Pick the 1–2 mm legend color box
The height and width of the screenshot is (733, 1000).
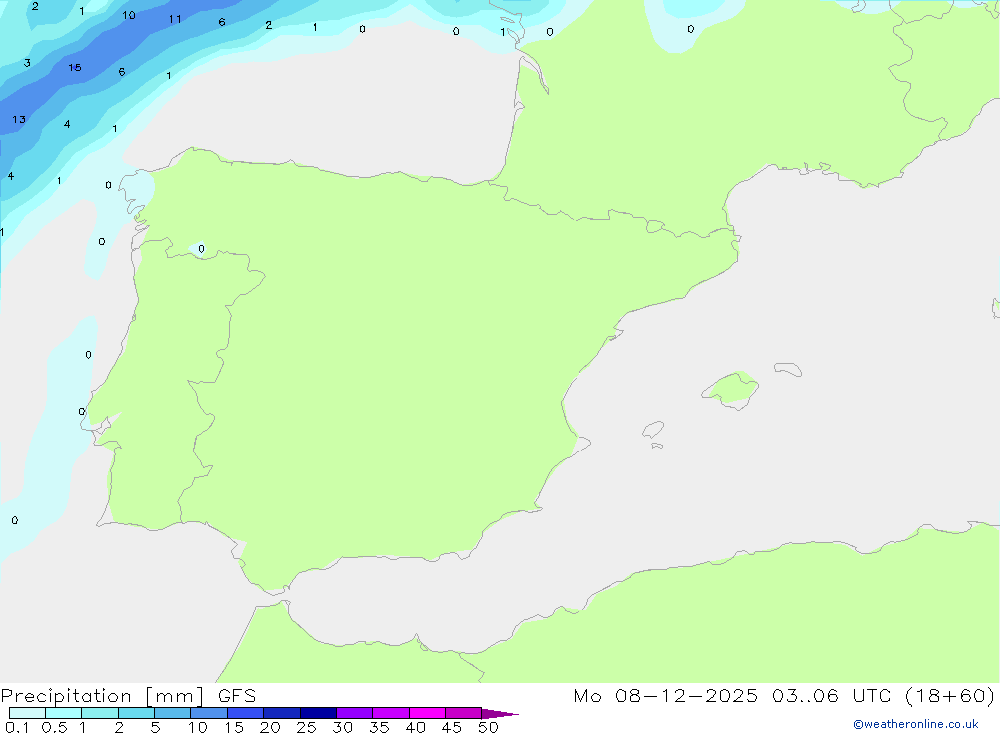point(100,713)
